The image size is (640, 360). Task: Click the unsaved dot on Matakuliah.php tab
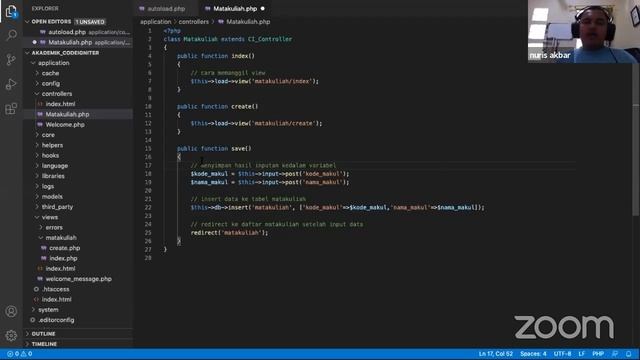click(x=262, y=9)
